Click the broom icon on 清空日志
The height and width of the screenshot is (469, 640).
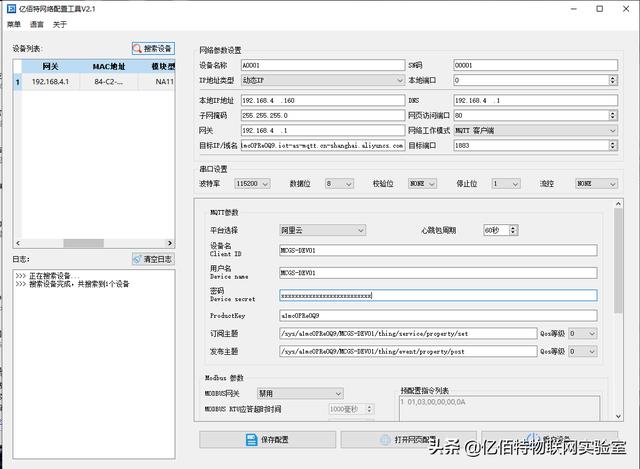138,259
